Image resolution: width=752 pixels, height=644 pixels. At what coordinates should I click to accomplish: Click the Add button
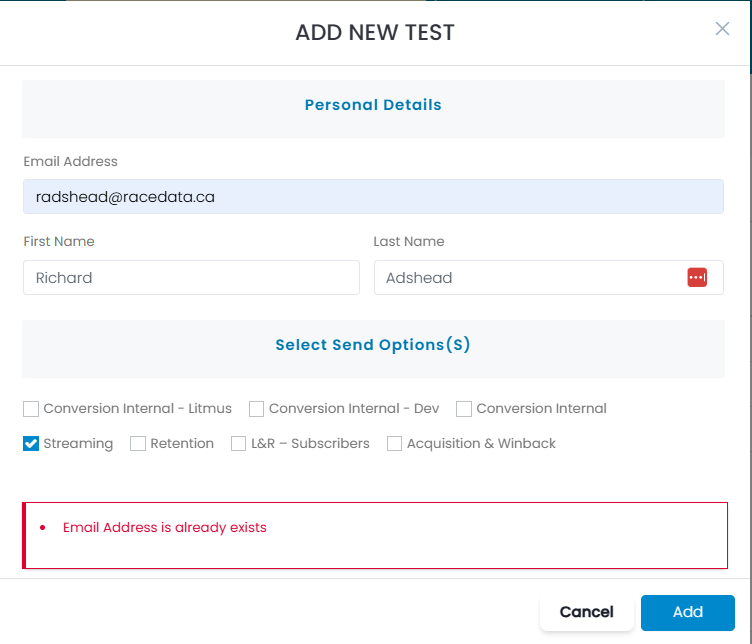pyautogui.click(x=688, y=612)
